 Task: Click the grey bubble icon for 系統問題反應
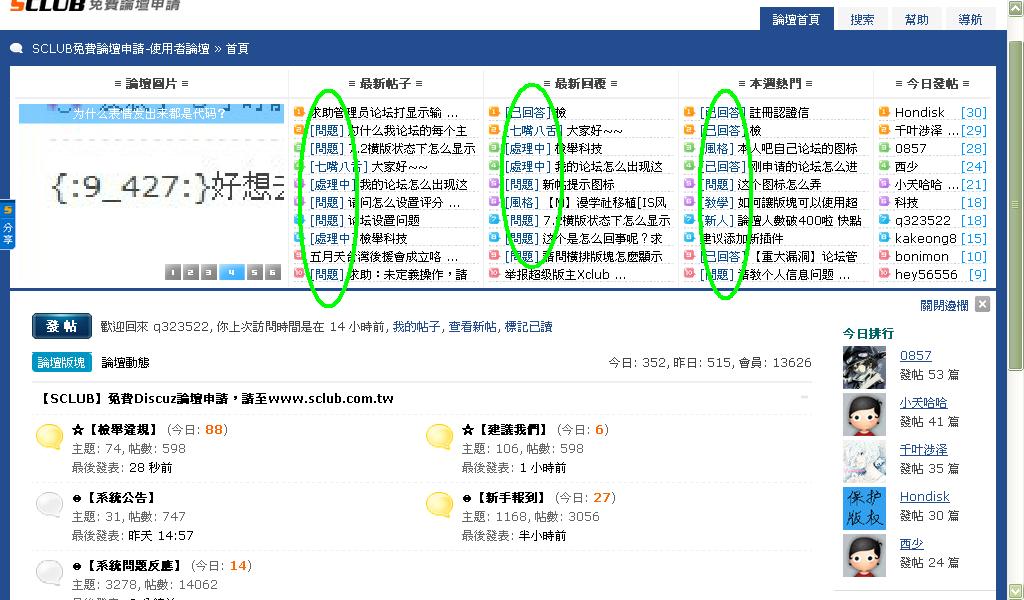click(x=49, y=572)
